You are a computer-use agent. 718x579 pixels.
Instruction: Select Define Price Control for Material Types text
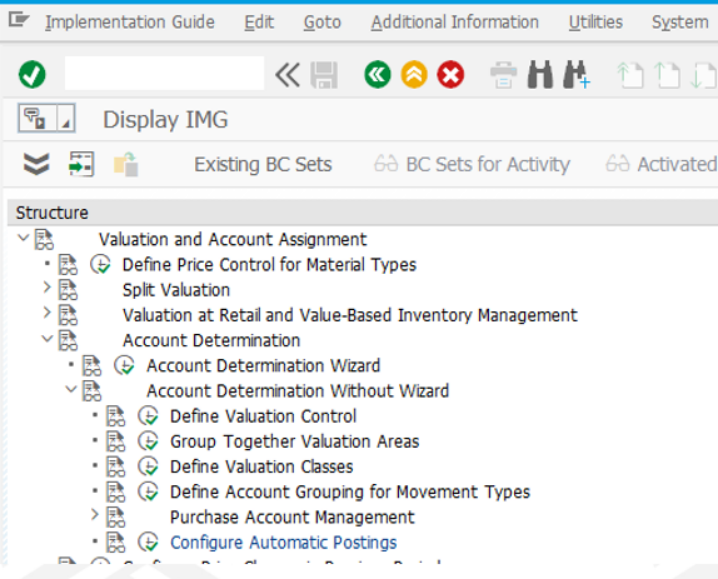(269, 265)
